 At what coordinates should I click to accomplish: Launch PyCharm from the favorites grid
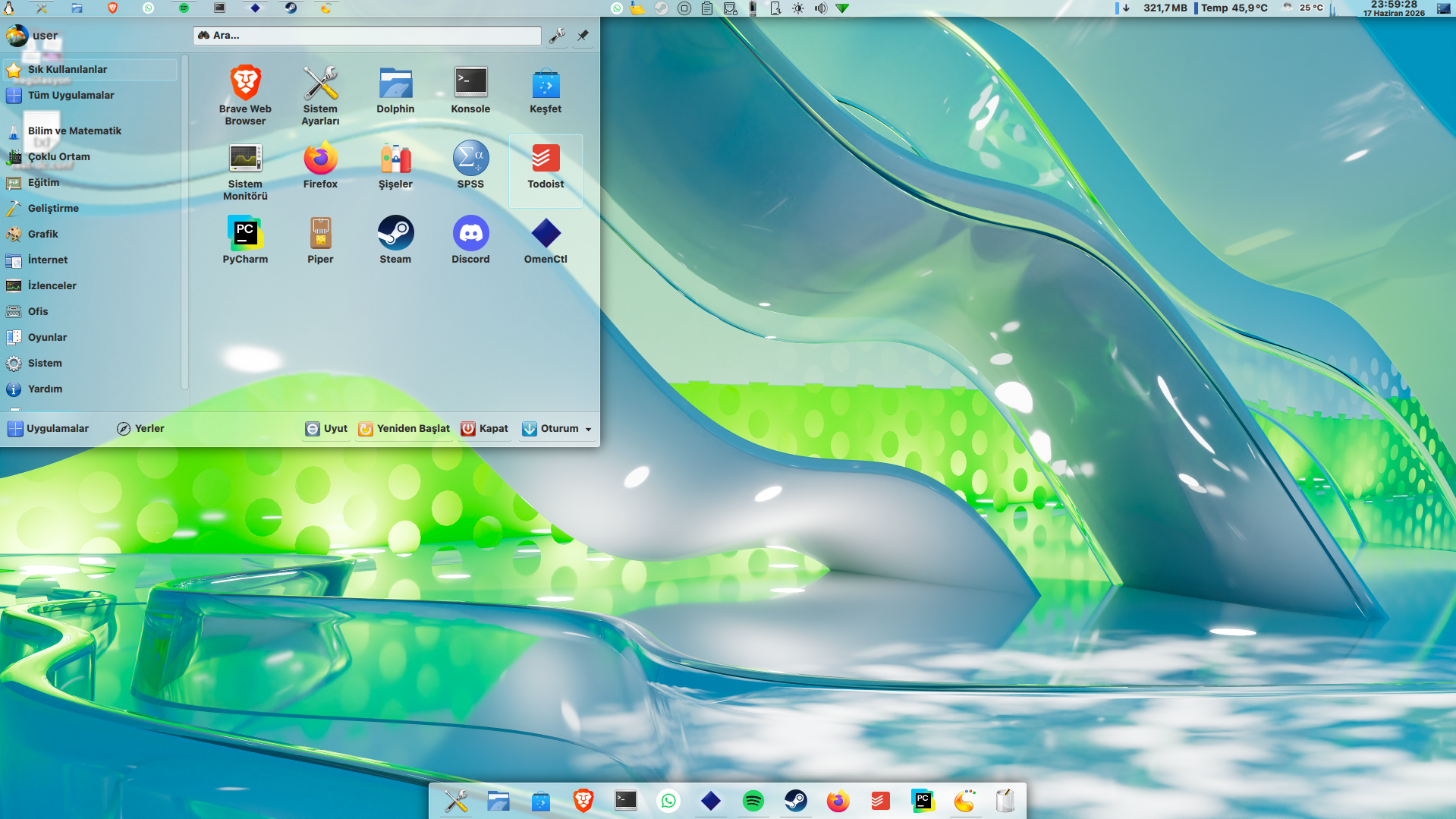pos(245,240)
